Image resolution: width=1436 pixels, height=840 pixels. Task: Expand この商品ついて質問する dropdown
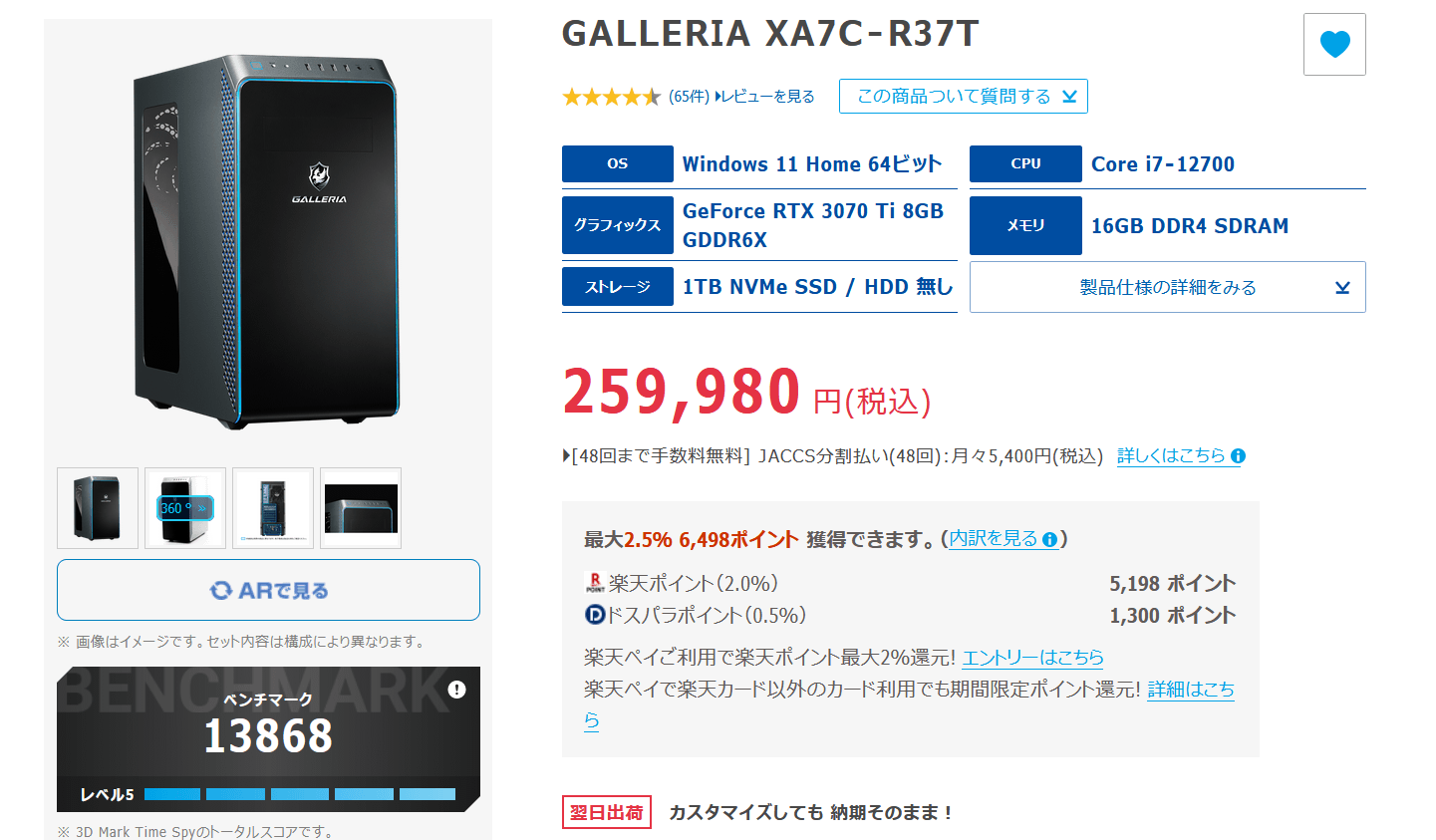[x=964, y=97]
